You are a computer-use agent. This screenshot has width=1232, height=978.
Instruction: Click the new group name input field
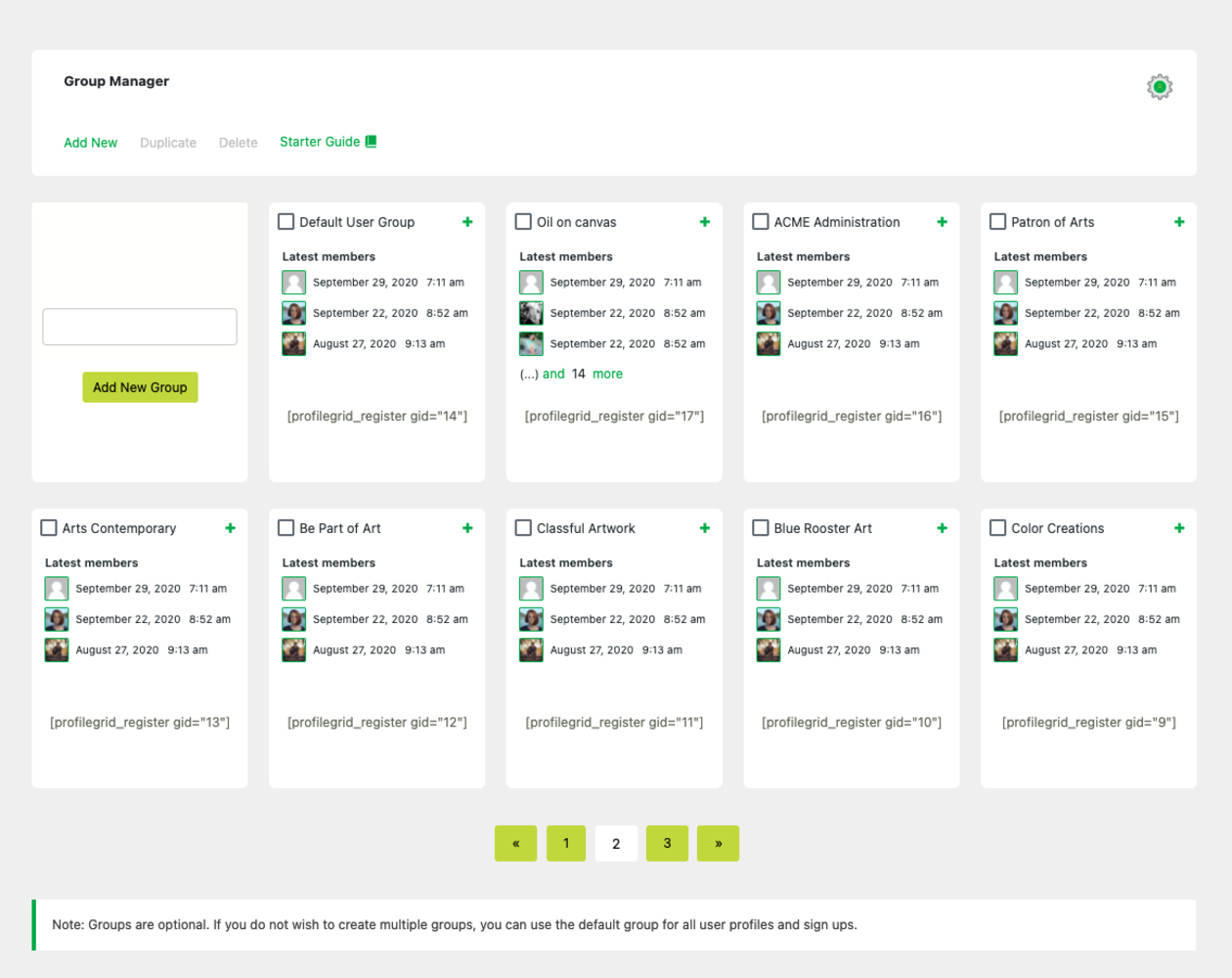pyautogui.click(x=140, y=327)
